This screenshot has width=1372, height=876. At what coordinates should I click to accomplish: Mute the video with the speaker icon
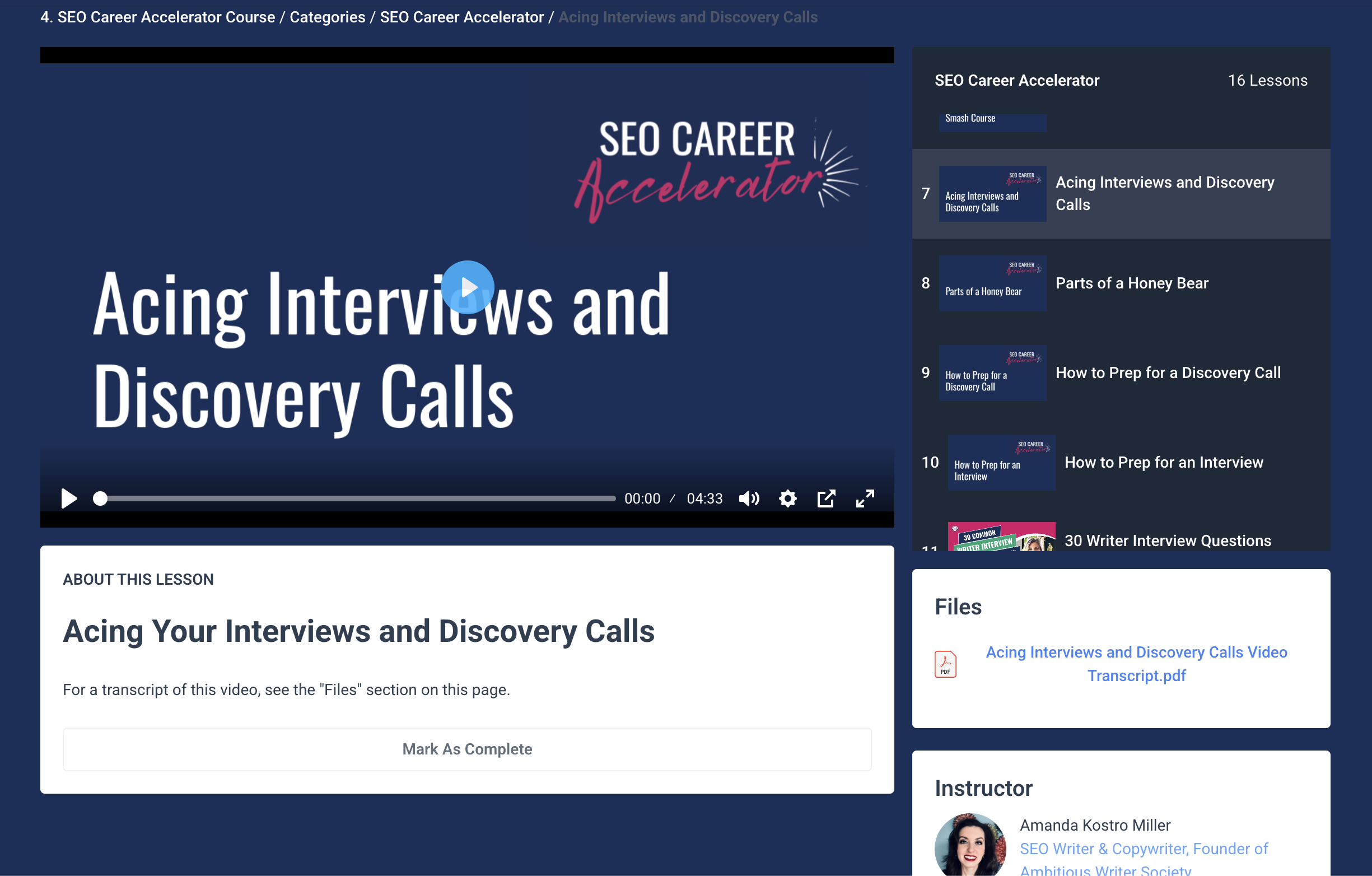(x=749, y=498)
